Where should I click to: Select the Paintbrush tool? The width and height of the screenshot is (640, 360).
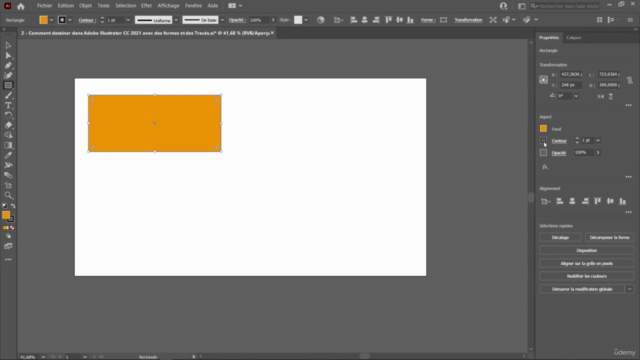tap(8, 96)
